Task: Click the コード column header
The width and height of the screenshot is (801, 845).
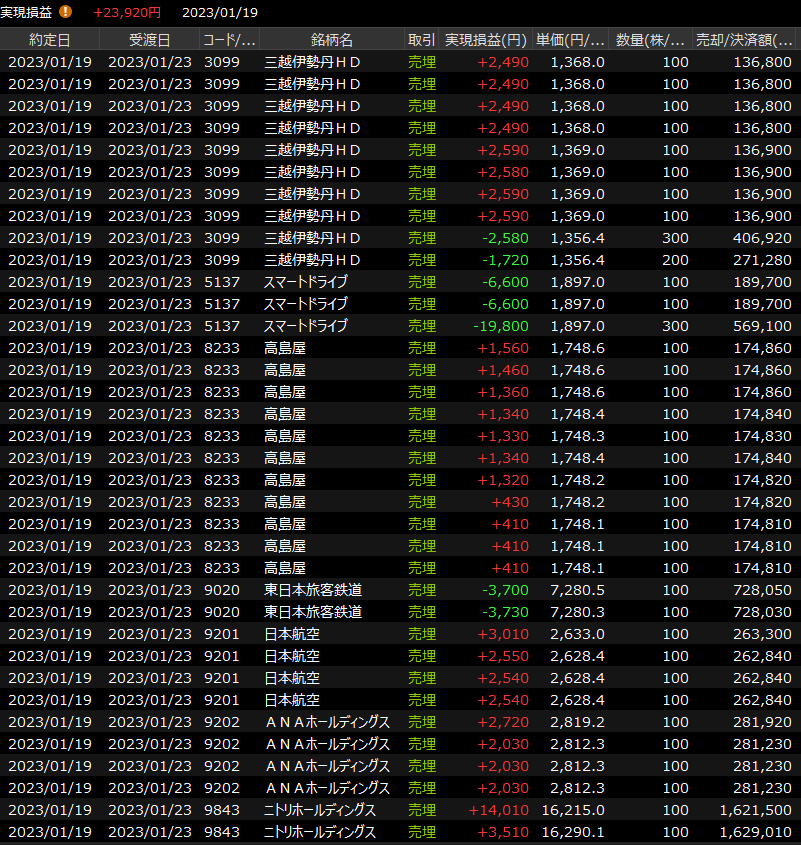Action: coord(229,40)
